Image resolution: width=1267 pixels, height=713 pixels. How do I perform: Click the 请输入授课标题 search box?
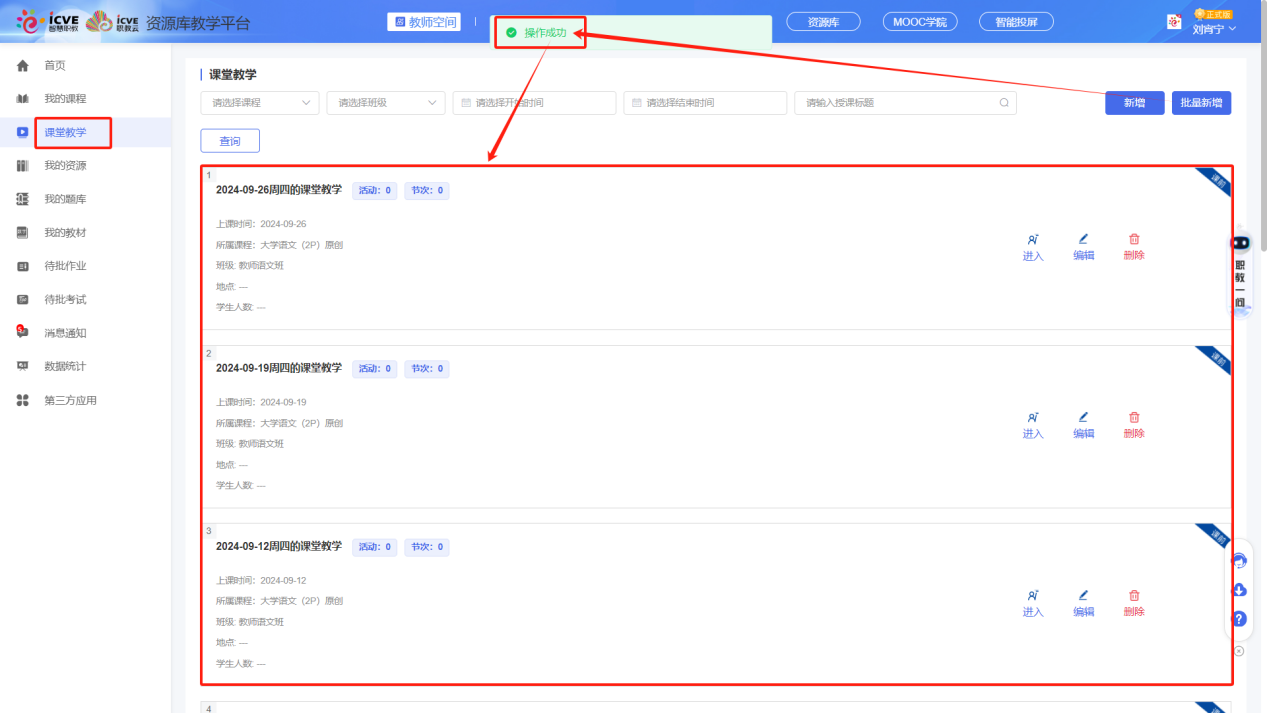click(x=900, y=103)
